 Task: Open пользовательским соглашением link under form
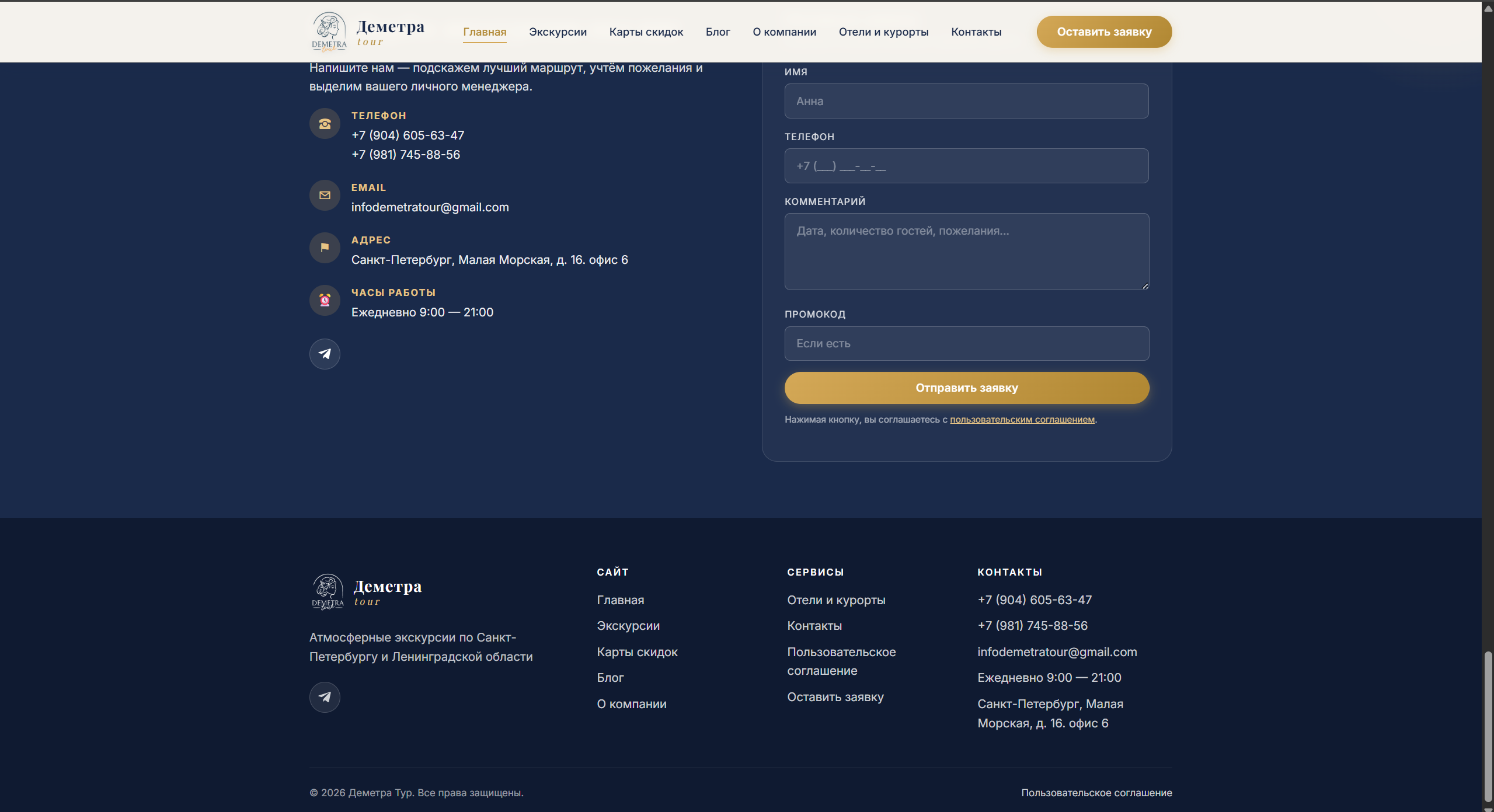click(1022, 420)
